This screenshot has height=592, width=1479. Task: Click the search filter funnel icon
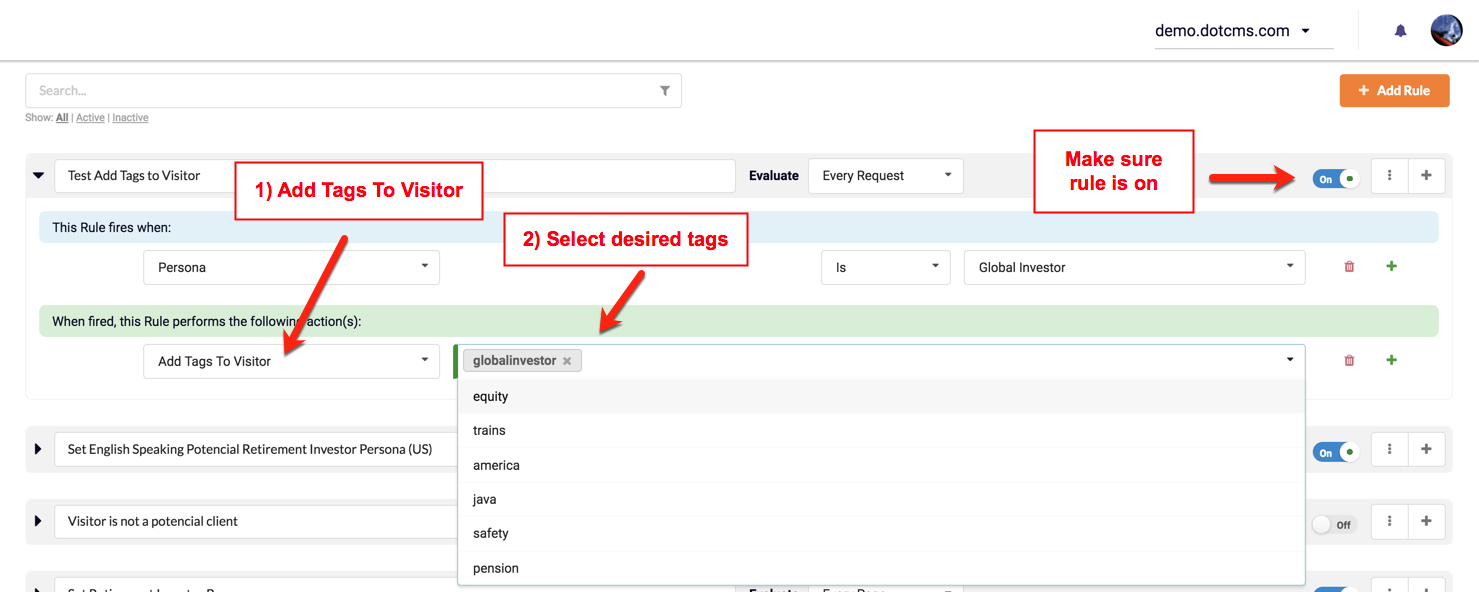665,91
